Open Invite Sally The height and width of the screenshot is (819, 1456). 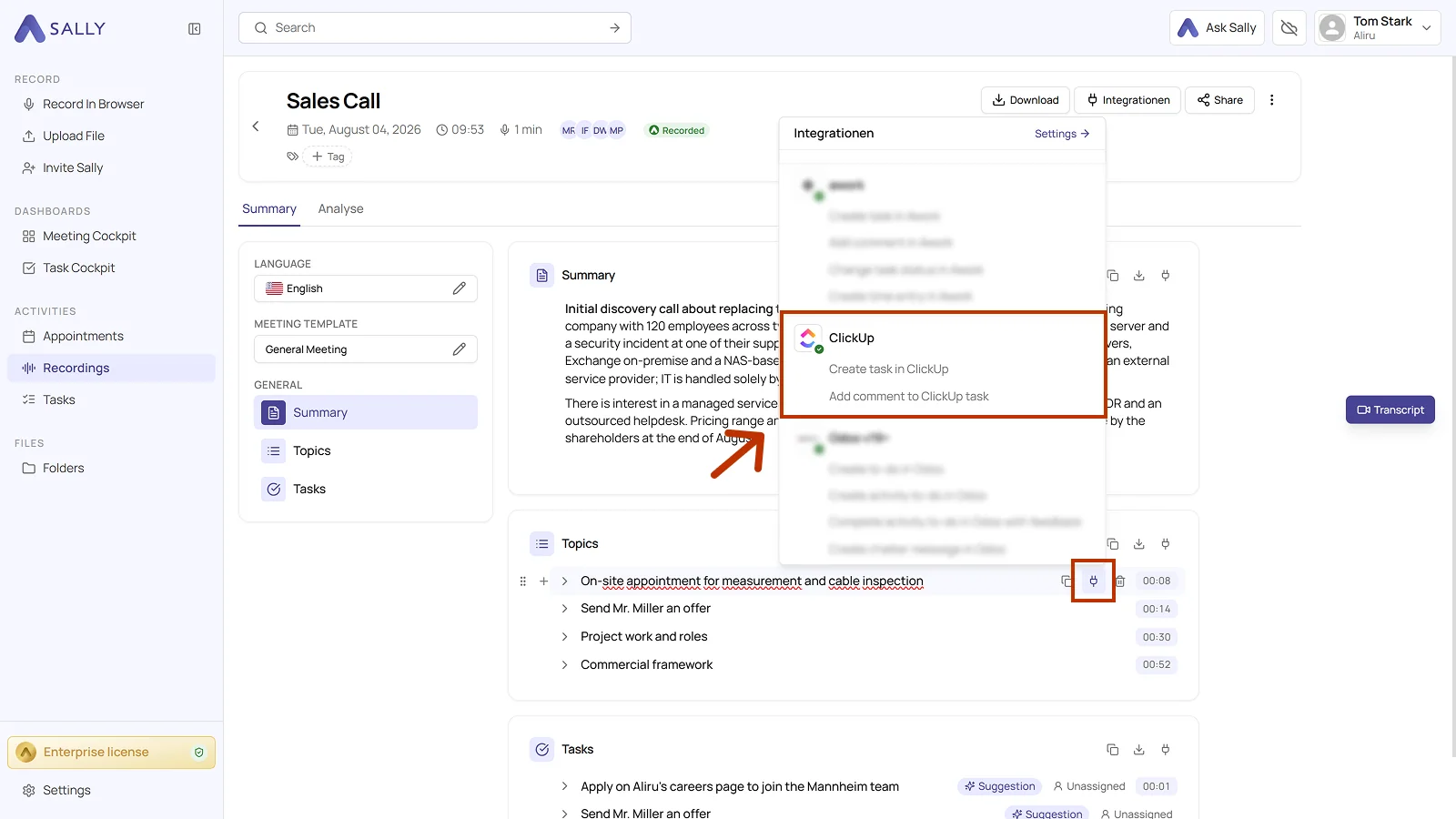[x=111, y=168]
